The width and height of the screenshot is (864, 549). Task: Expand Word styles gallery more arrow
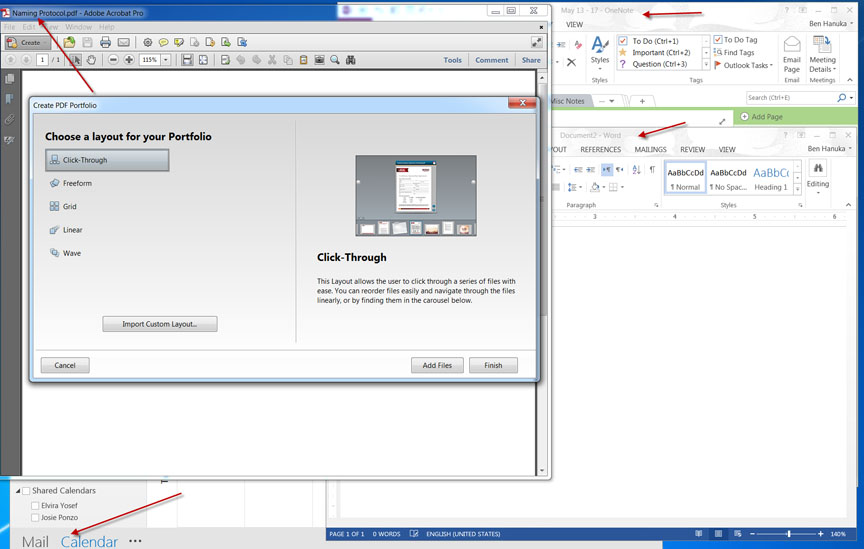(x=797, y=189)
